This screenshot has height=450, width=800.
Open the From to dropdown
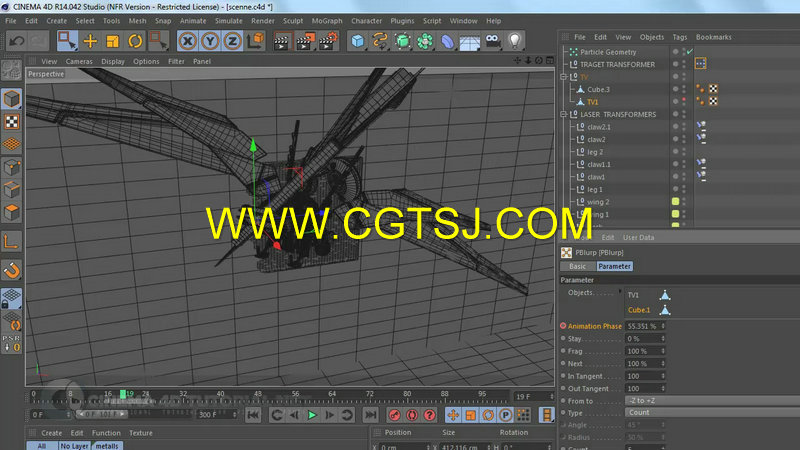pyautogui.click(x=712, y=401)
